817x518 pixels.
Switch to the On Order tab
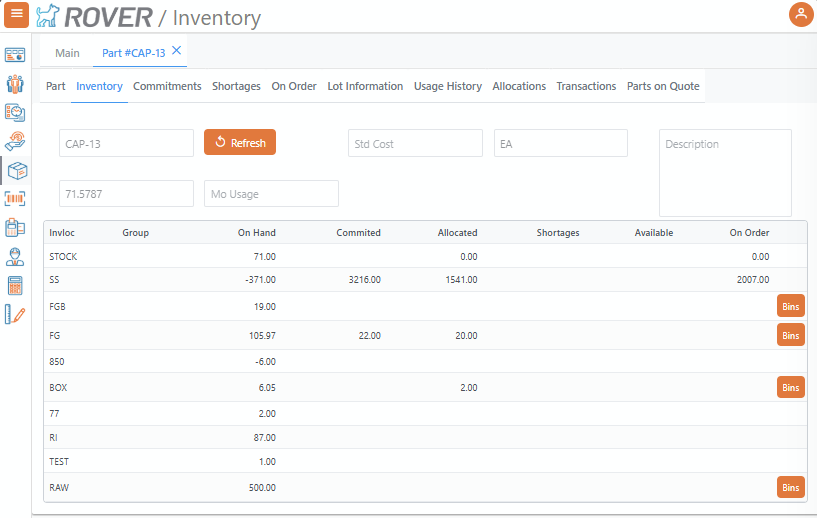(x=294, y=87)
